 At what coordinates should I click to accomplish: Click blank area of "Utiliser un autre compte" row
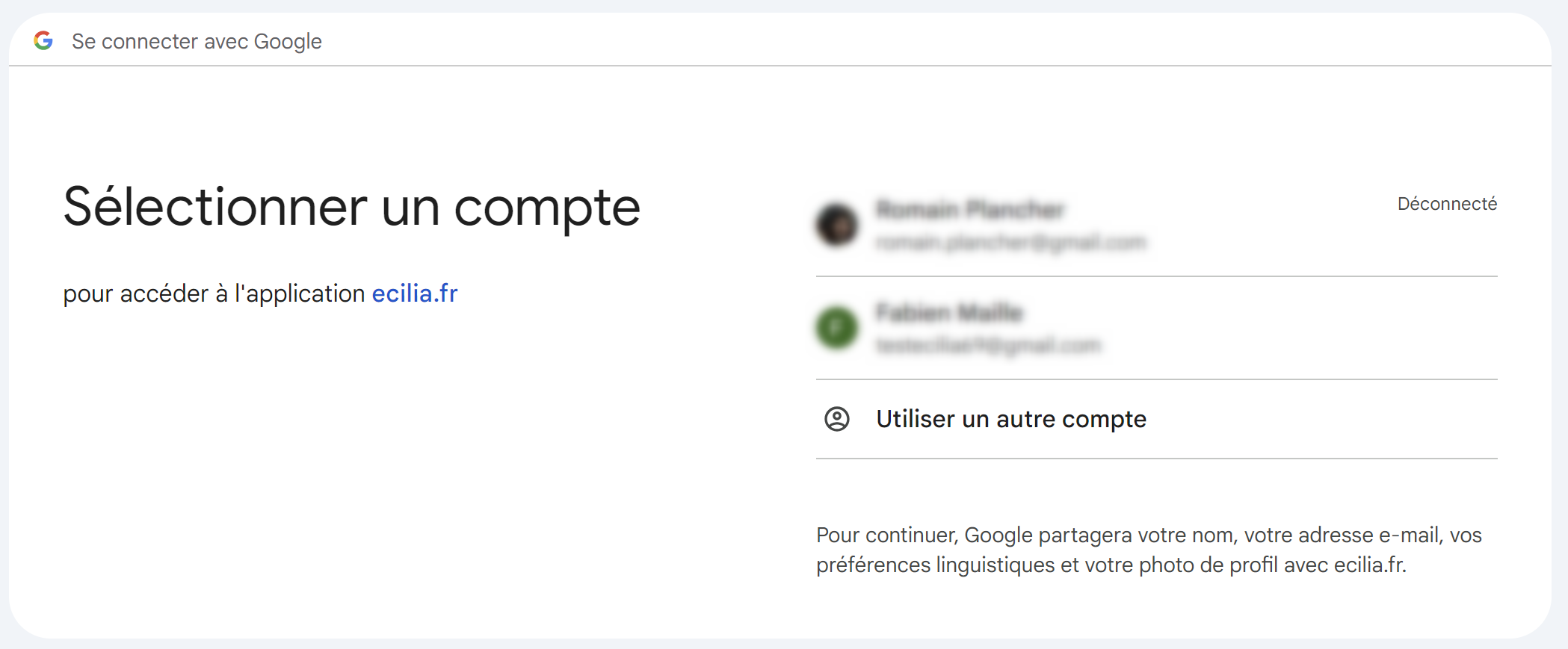(1330, 419)
